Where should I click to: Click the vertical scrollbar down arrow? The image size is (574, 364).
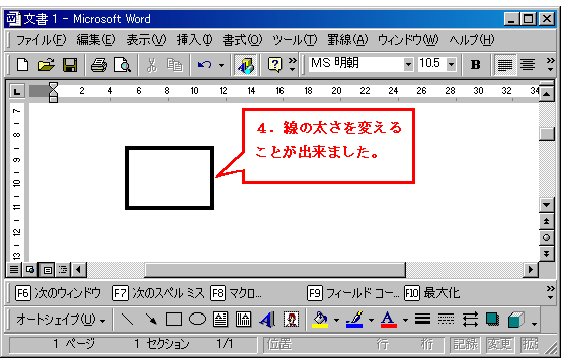[x=546, y=205]
